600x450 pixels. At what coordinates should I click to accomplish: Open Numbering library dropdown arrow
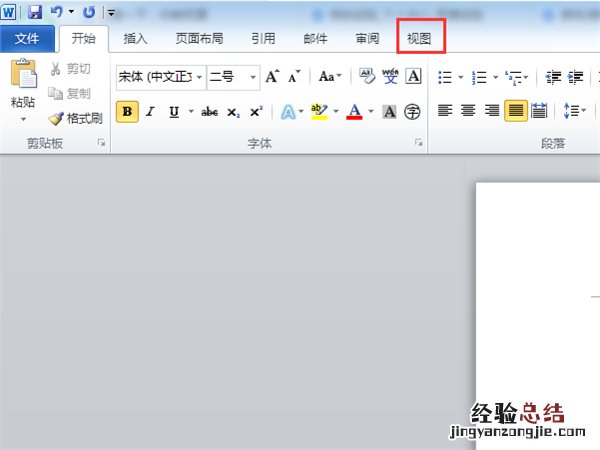[x=495, y=77]
